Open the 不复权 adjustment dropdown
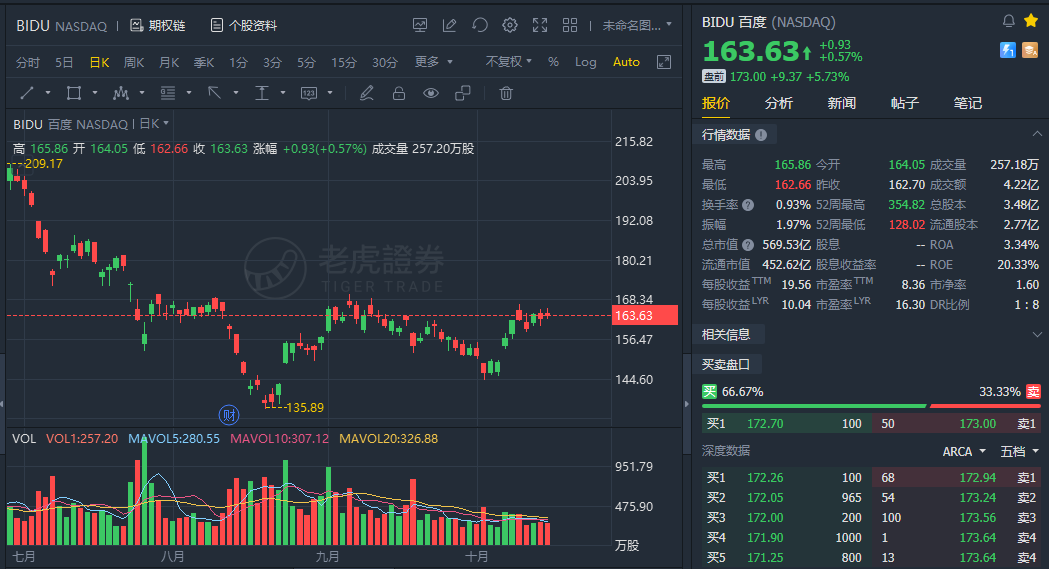This screenshot has height=569, width=1049. [508, 62]
